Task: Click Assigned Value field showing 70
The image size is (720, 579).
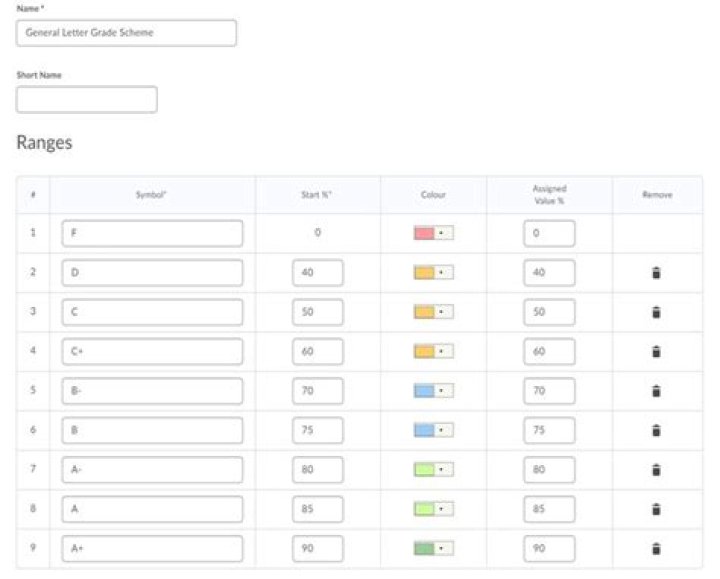Action: (549, 391)
